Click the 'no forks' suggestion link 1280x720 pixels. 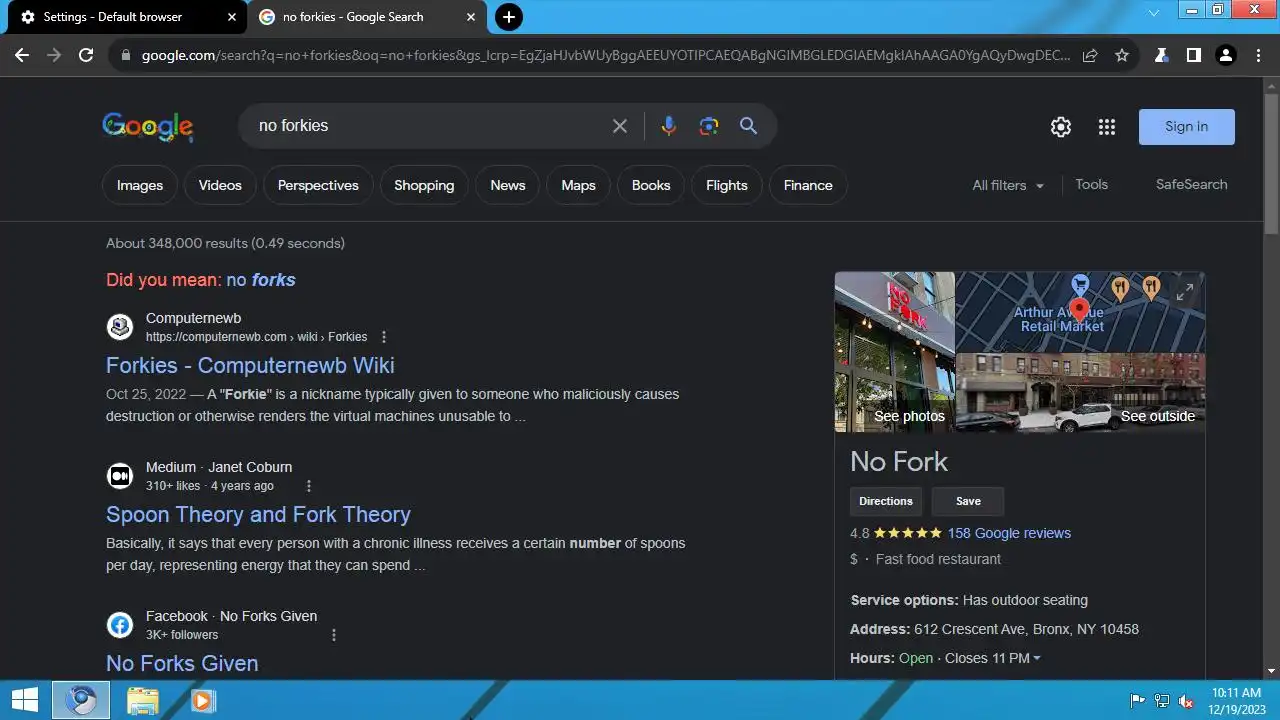coord(261,280)
